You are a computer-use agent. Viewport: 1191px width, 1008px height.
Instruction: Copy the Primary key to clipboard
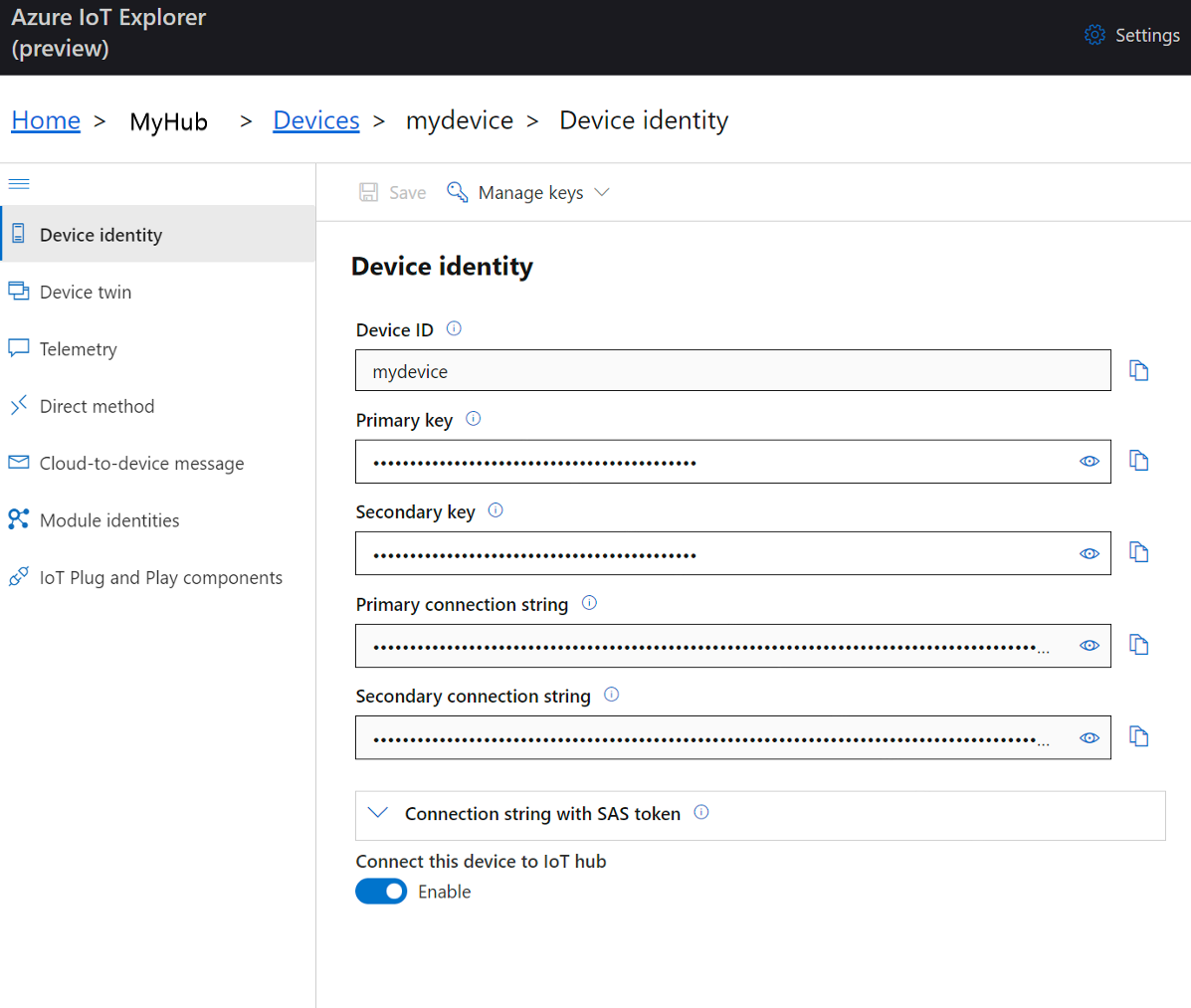click(1138, 461)
